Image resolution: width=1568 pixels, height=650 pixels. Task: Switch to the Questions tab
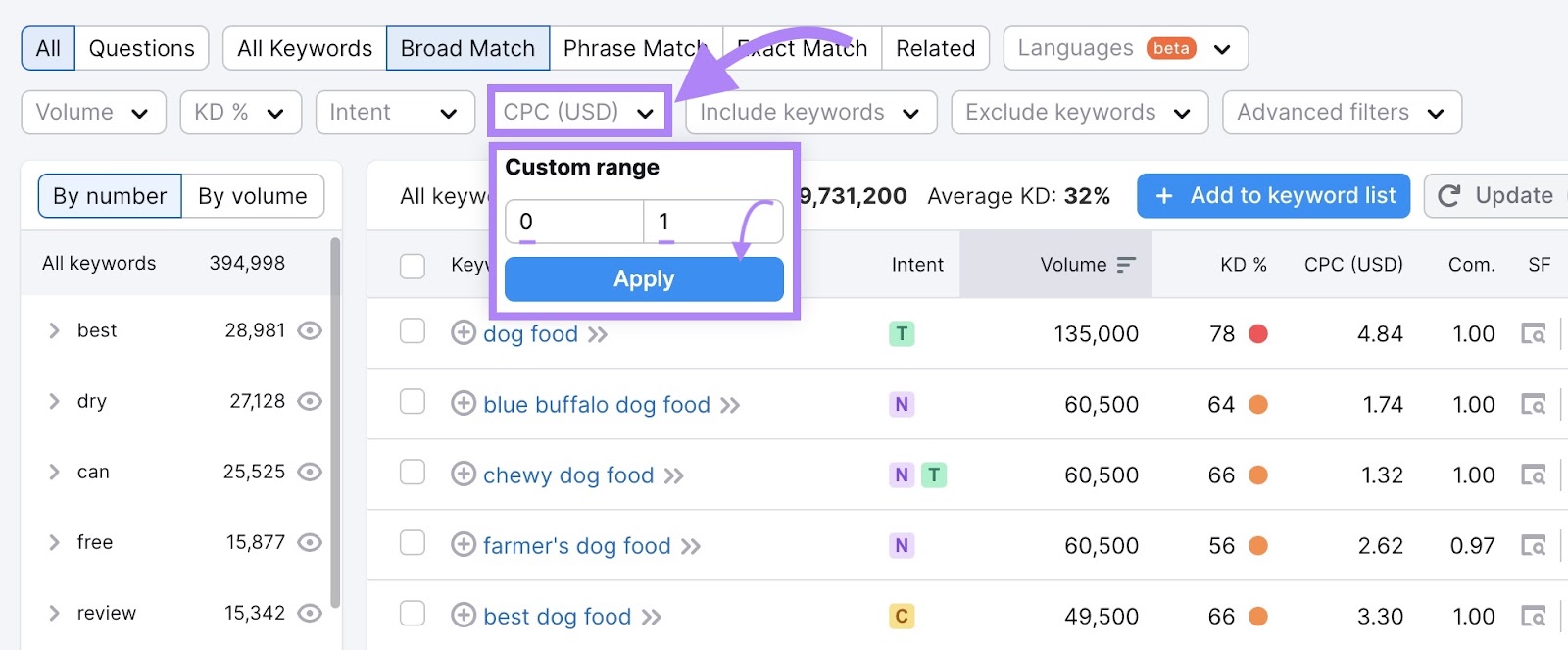pos(141,47)
